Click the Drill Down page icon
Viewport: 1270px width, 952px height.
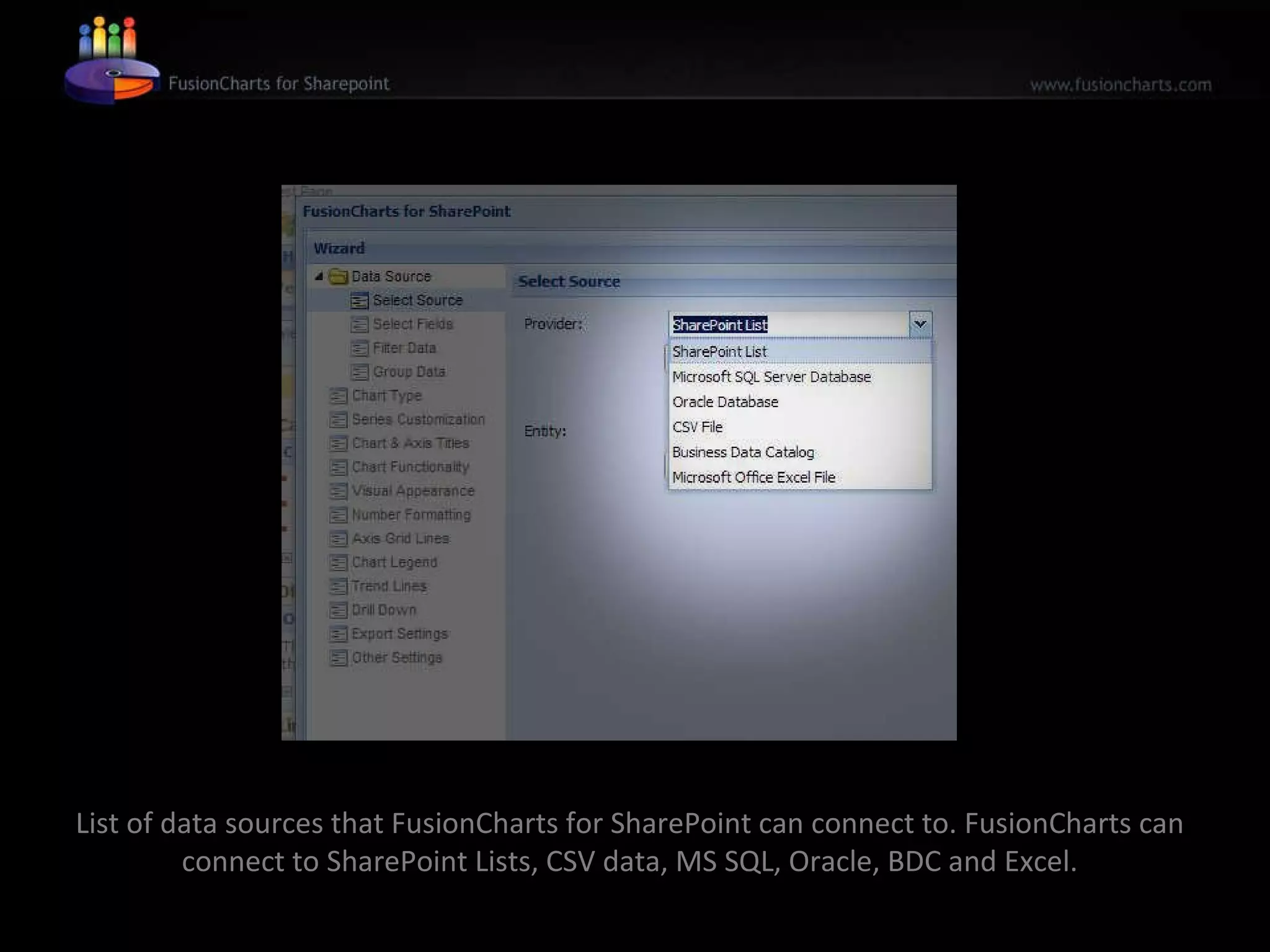click(x=338, y=610)
